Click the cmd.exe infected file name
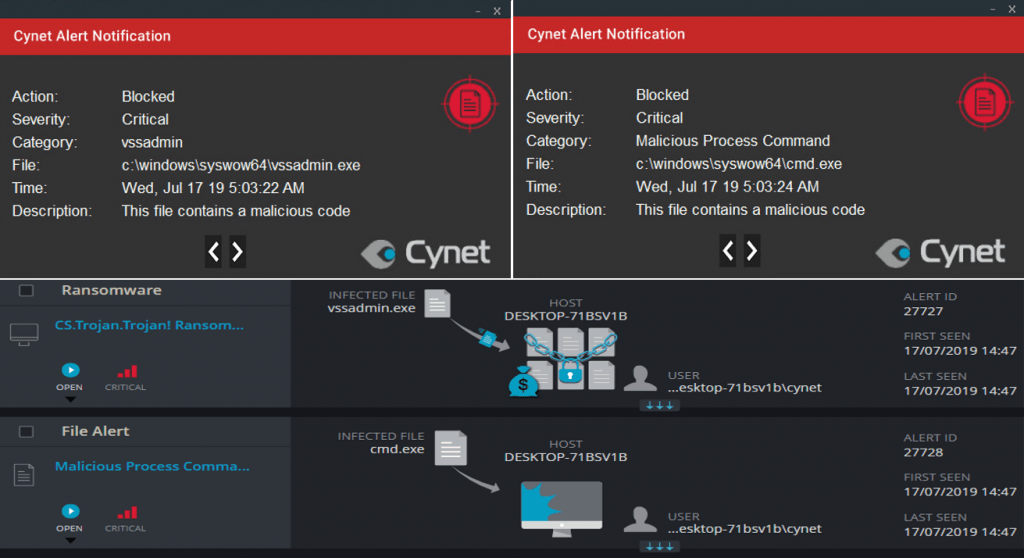 coord(397,449)
